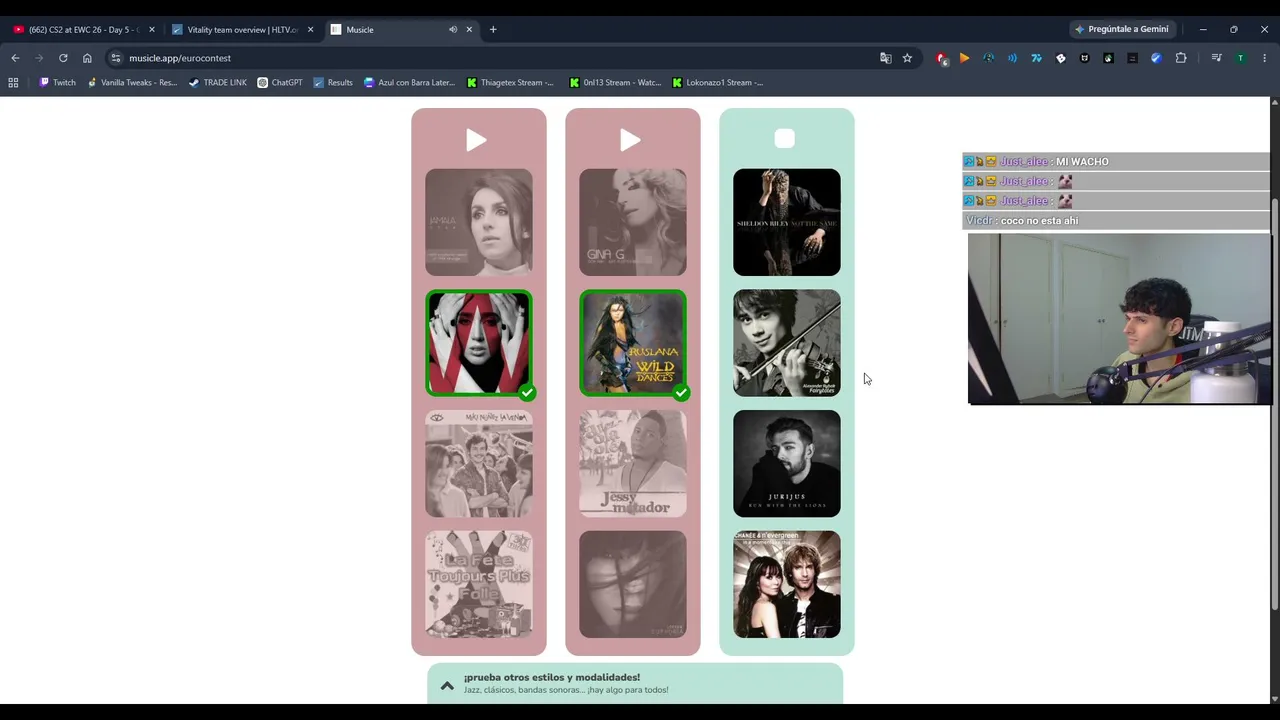Pick the Ruslana Wild Dances cover

[x=633, y=343]
